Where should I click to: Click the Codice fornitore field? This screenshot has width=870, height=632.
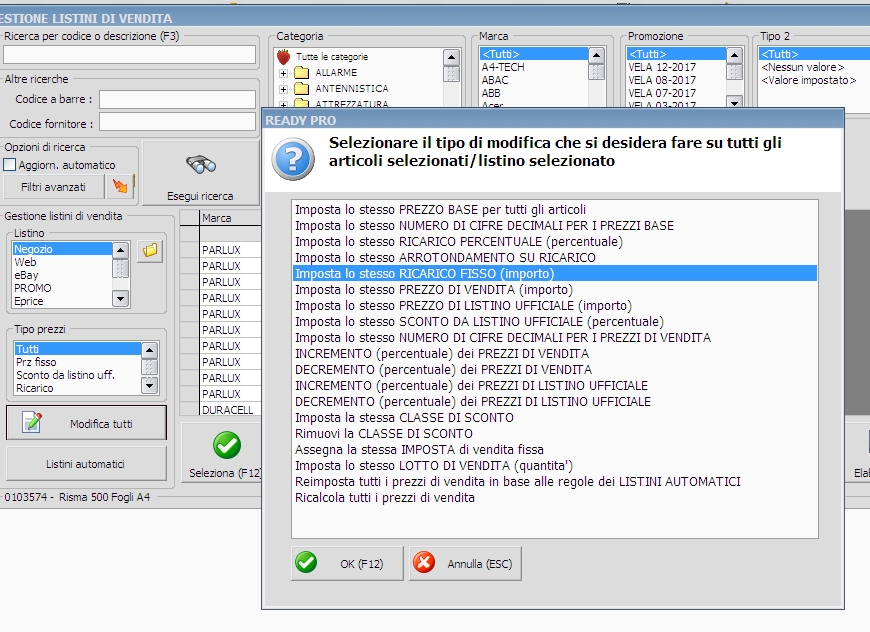tap(177, 123)
